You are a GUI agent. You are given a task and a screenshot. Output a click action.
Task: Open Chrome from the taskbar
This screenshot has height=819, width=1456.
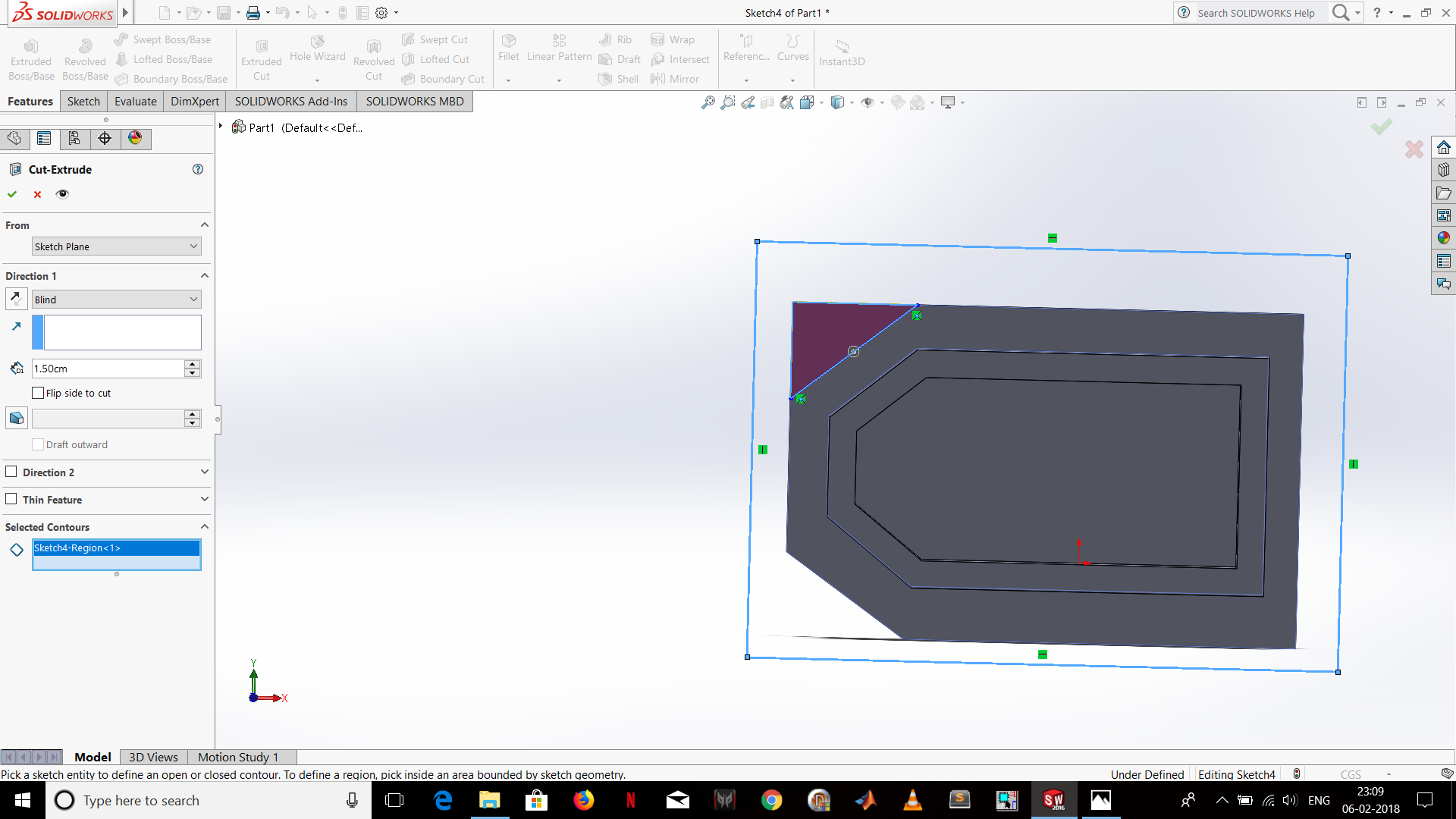click(771, 800)
